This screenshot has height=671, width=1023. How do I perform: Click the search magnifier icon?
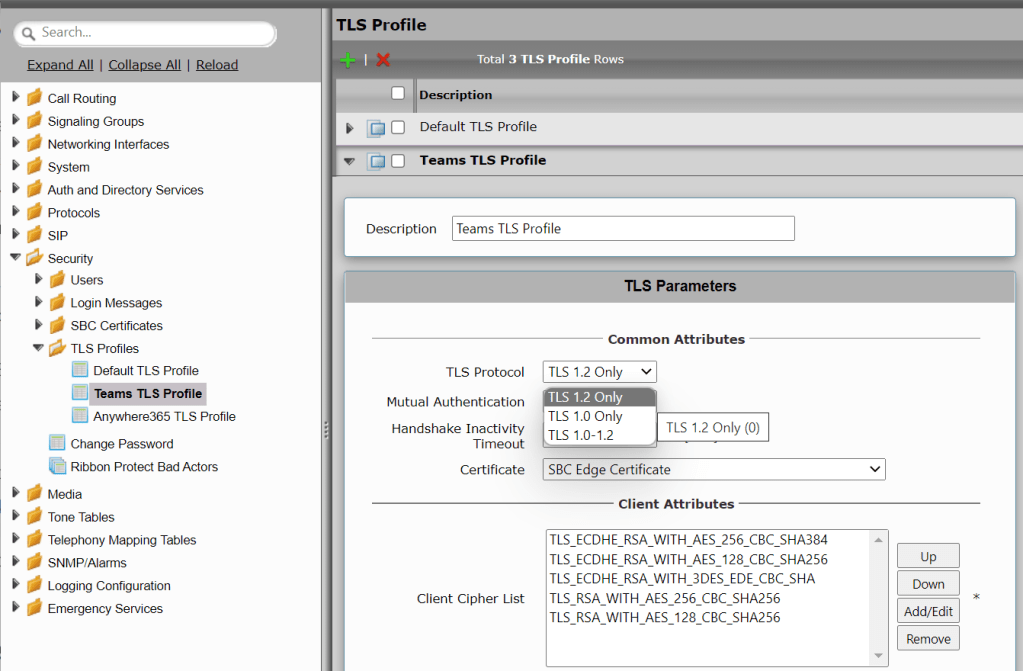[28, 33]
